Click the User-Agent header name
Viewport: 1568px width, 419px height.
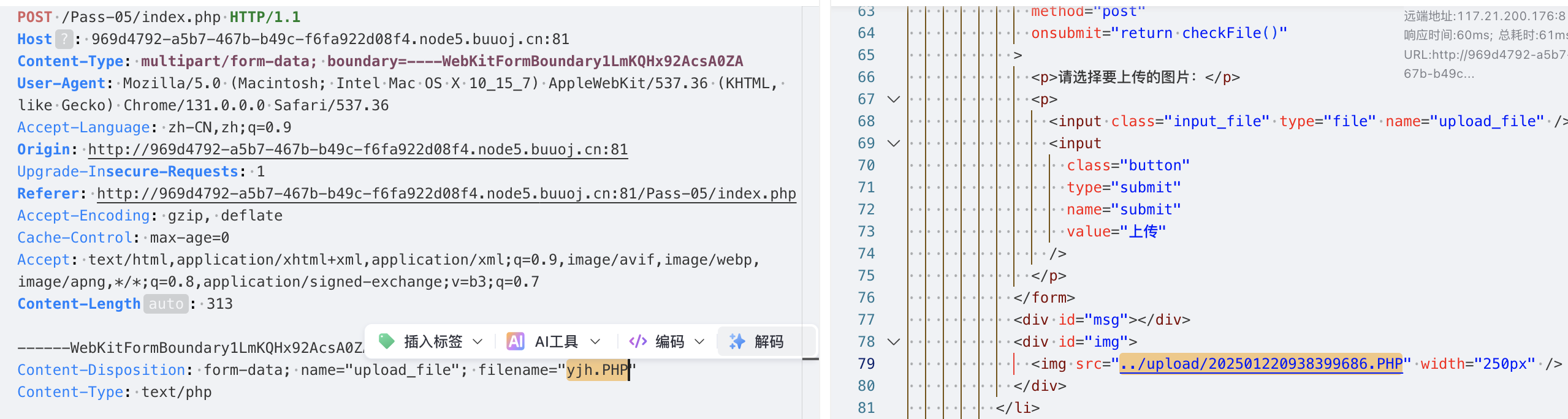(x=61, y=83)
